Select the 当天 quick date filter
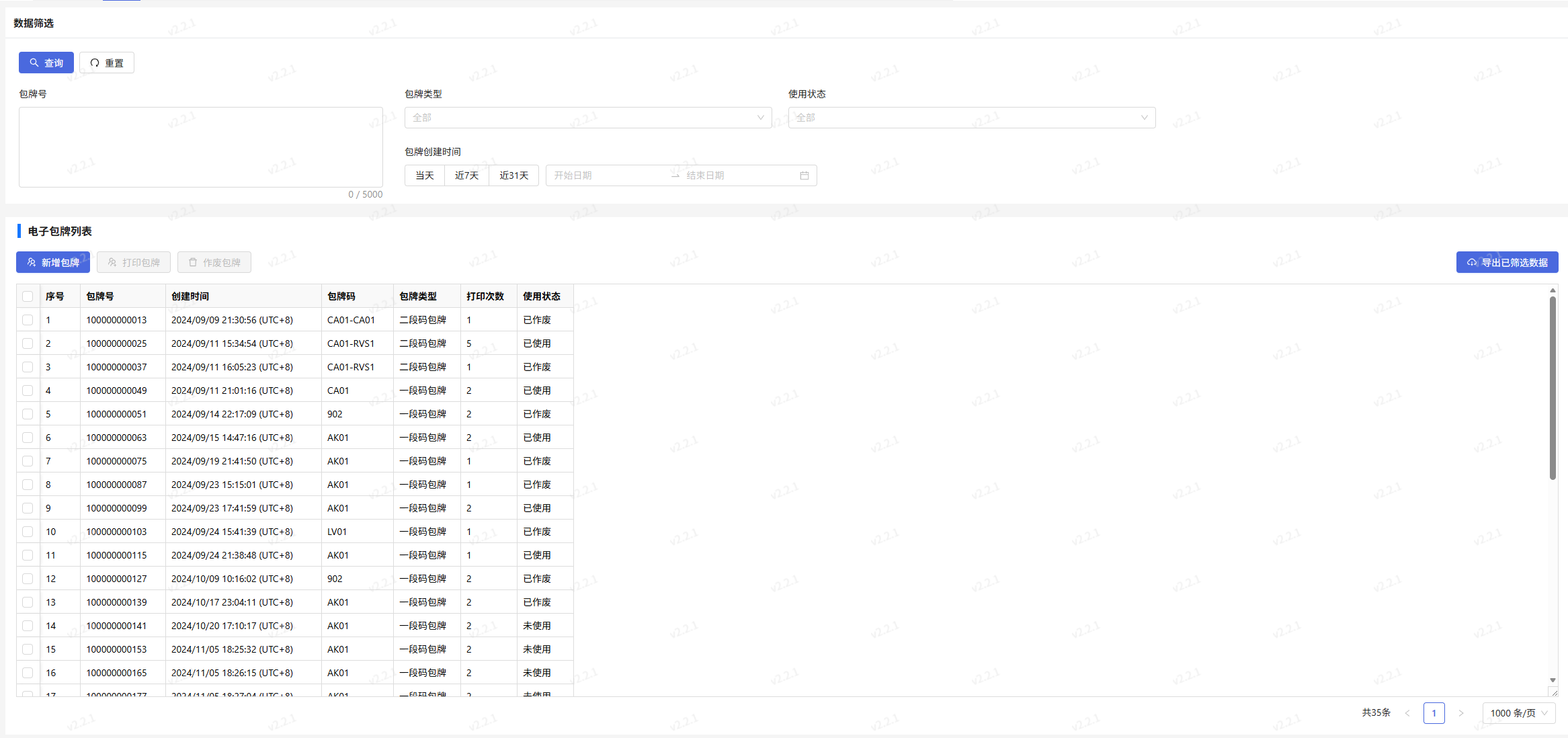The width and height of the screenshot is (1568, 738). (x=425, y=175)
